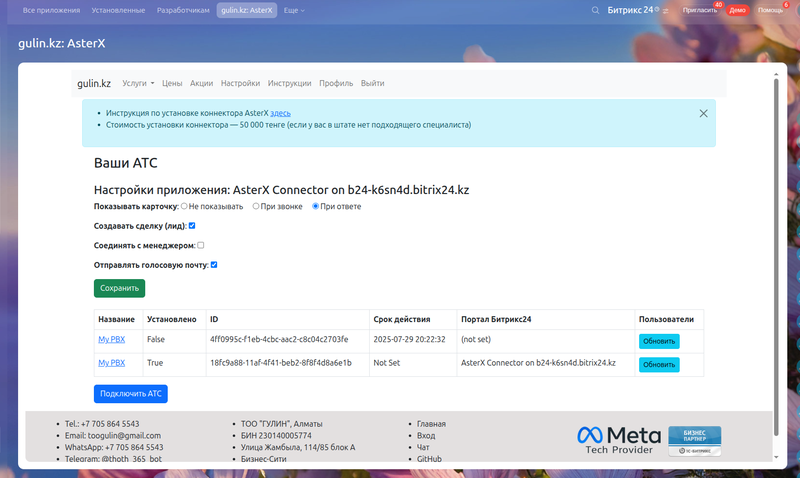
Task: Click the Вход footer link
Action: 426,436
